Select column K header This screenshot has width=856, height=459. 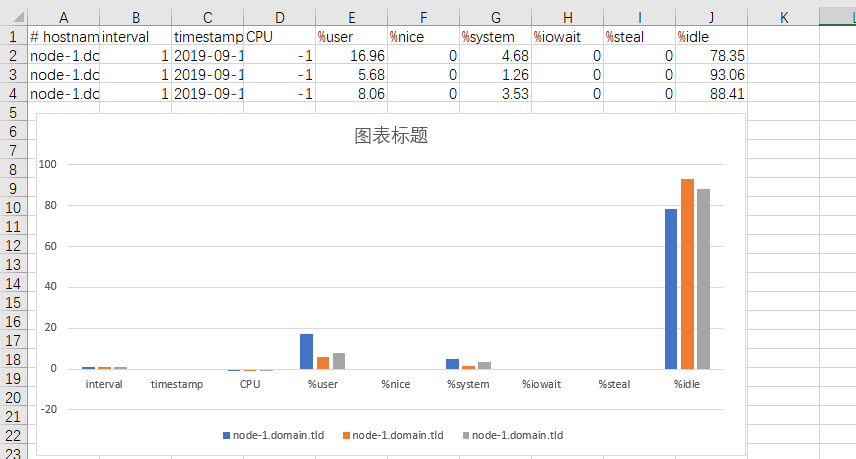[x=783, y=17]
